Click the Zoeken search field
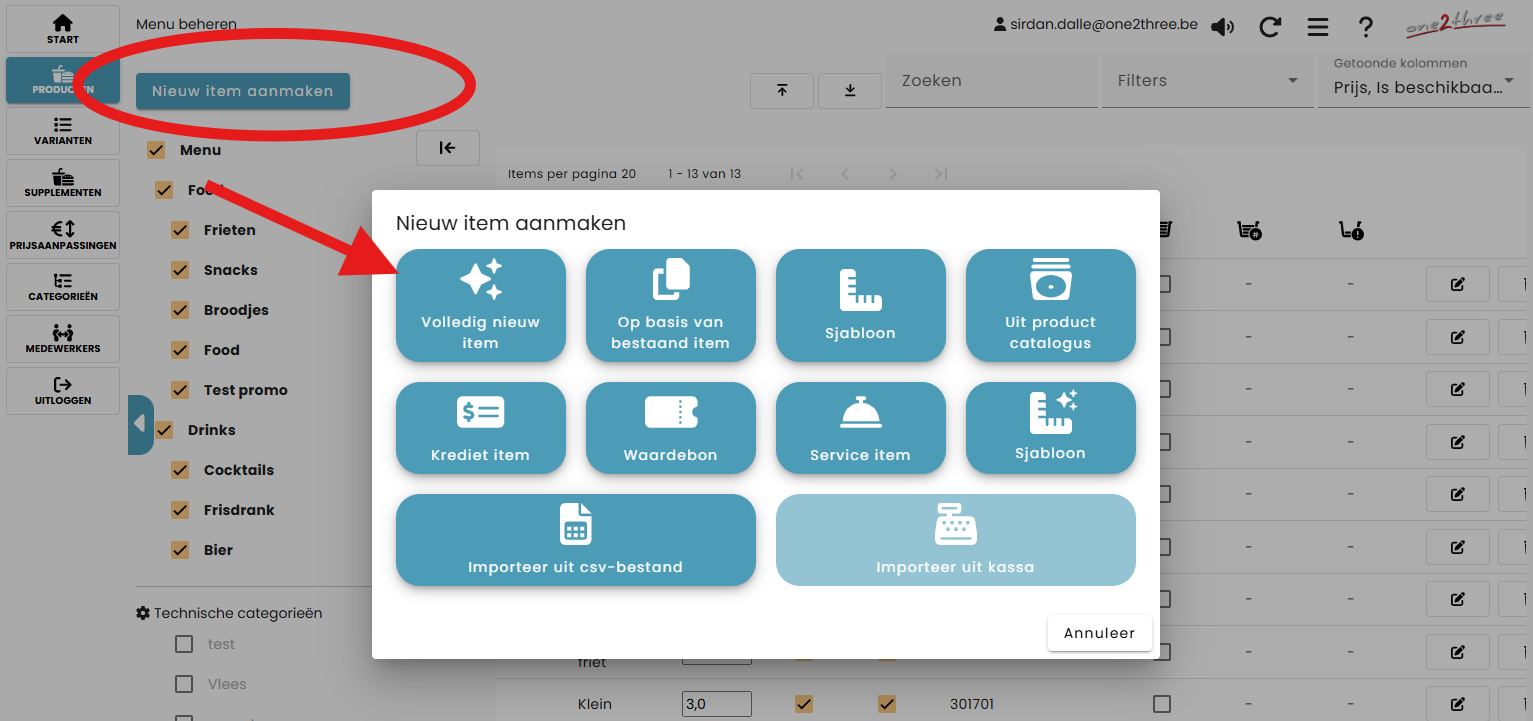Screen dimensions: 1533x721 tap(990, 81)
